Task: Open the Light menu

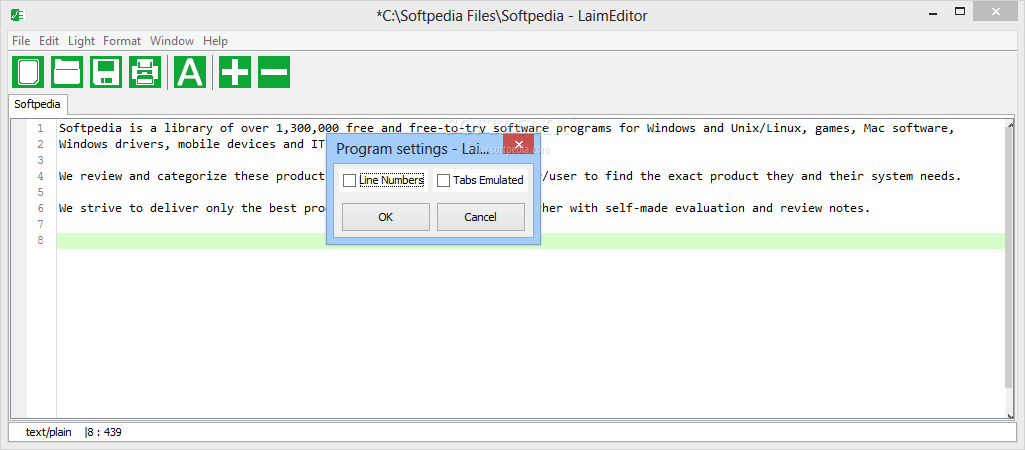Action: tap(81, 41)
